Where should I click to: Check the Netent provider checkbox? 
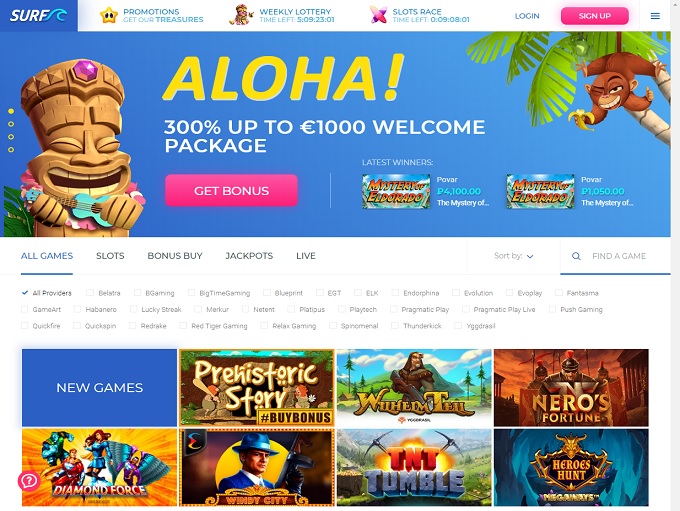point(245,309)
